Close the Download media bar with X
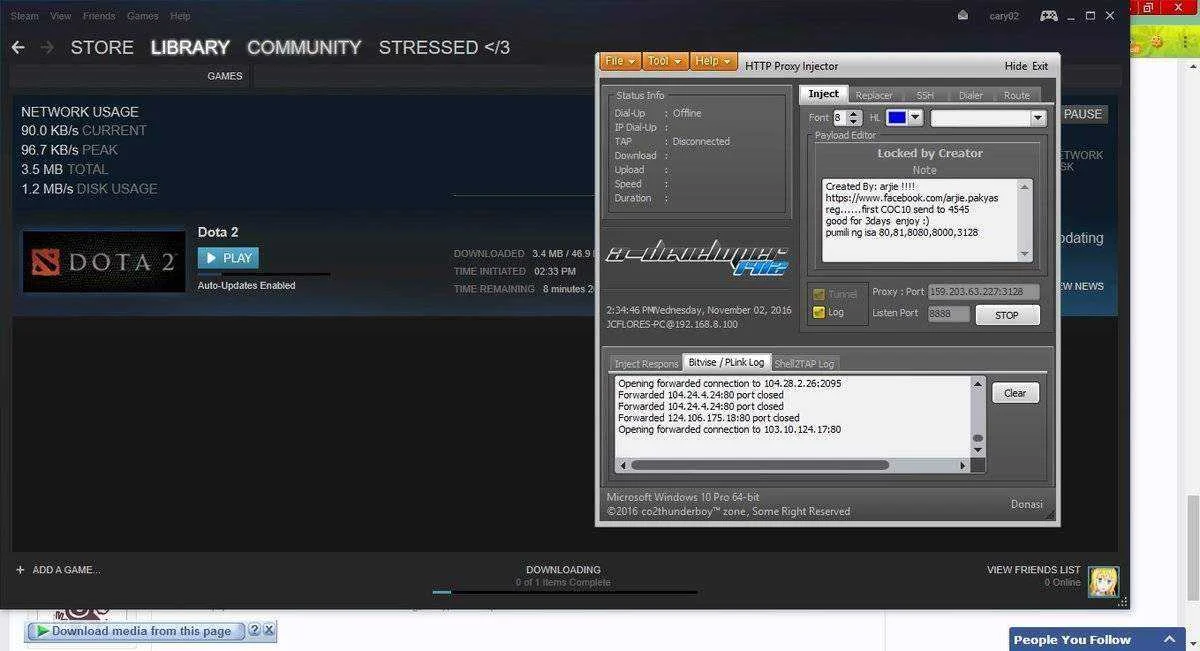 click(269, 631)
